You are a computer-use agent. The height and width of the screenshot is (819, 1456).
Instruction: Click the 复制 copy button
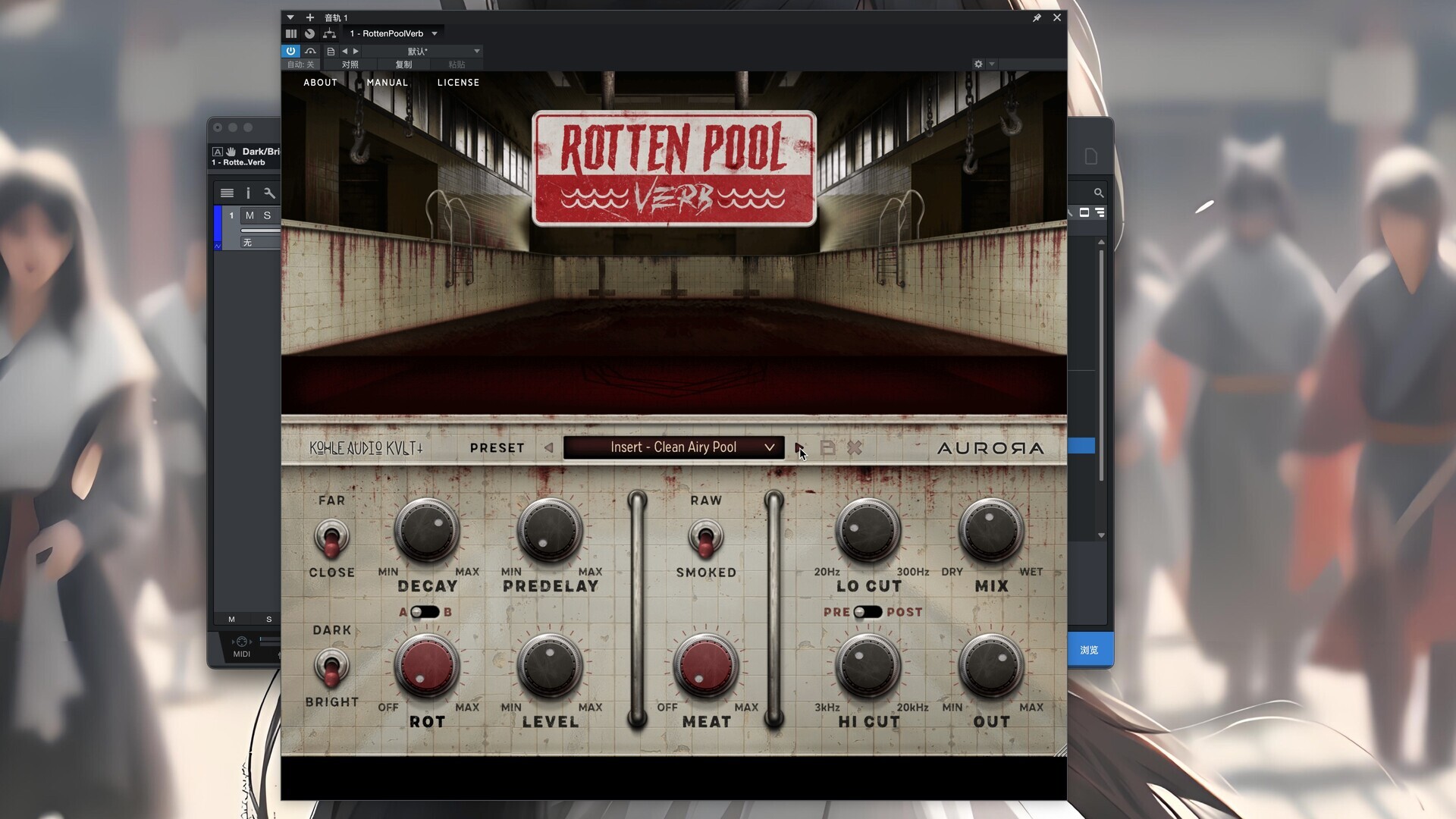403,64
